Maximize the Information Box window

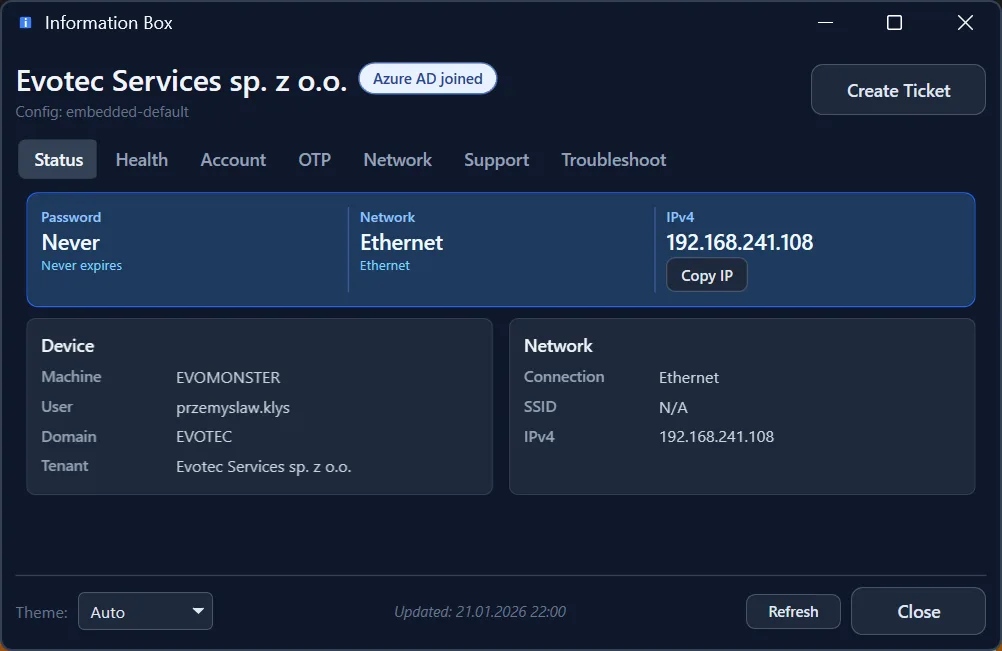click(x=895, y=23)
